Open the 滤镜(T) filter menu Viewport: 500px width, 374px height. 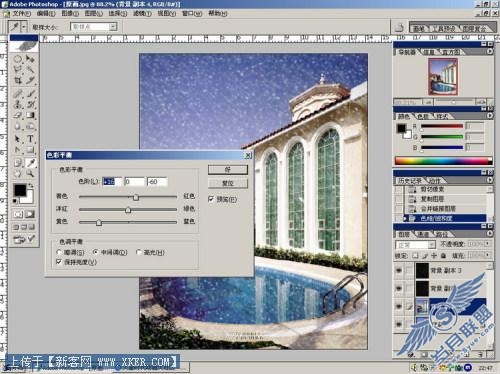pos(142,14)
